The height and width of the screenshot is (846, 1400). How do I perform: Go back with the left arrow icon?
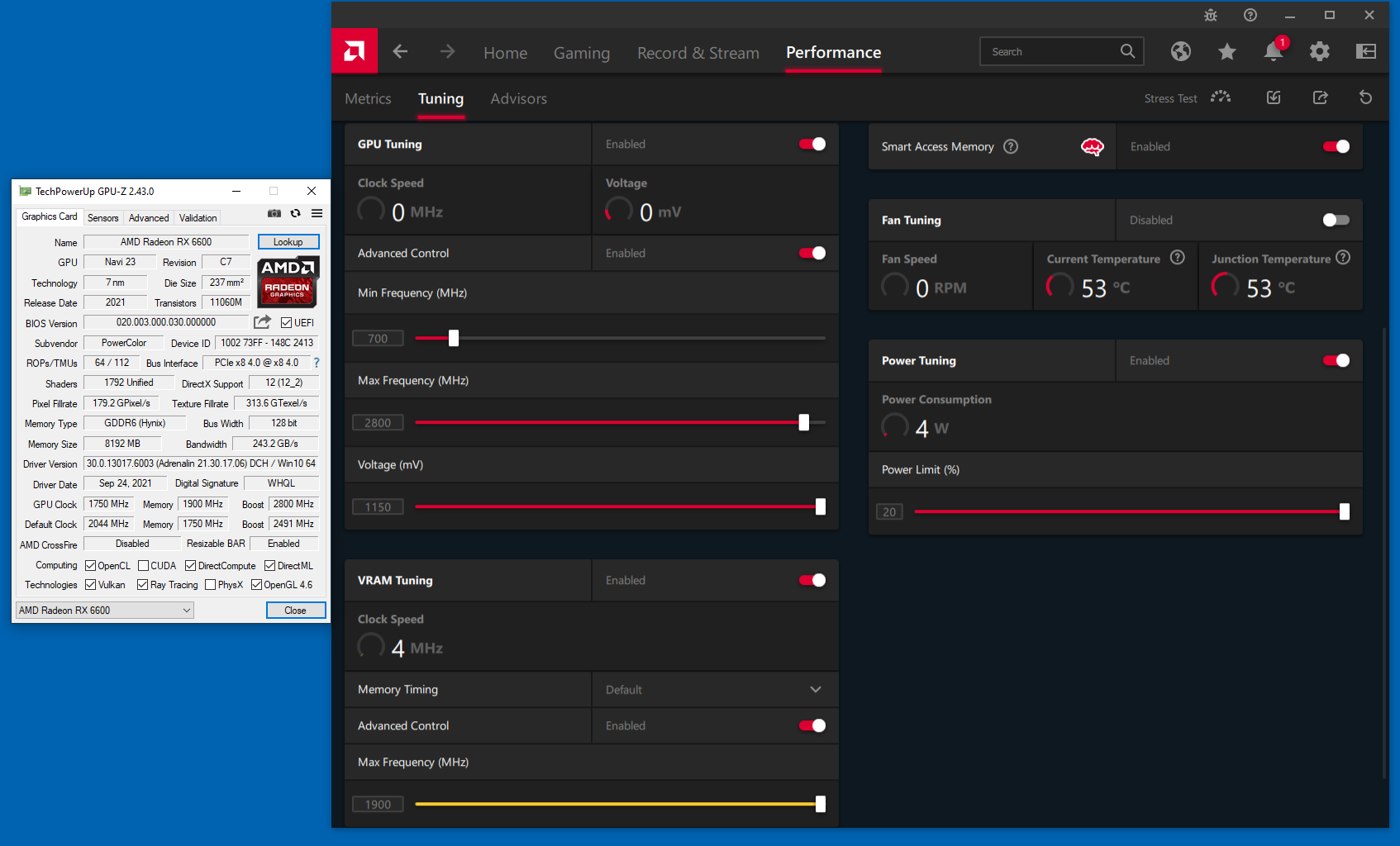click(x=401, y=51)
